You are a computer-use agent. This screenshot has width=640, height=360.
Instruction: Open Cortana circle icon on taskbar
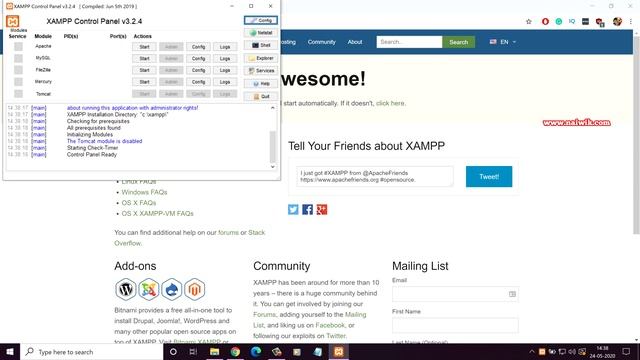[x=173, y=351]
